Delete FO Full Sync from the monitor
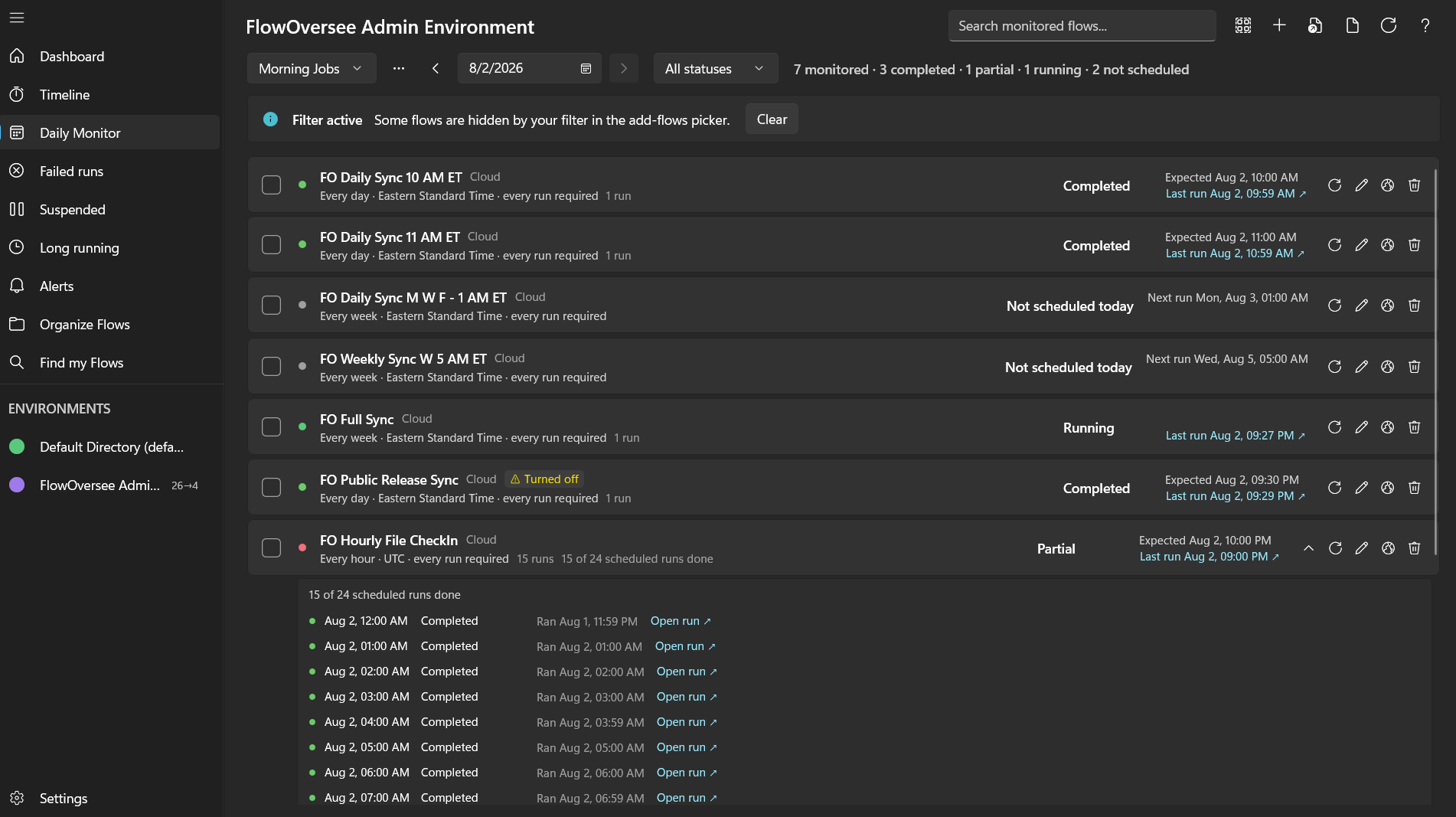 (1415, 427)
